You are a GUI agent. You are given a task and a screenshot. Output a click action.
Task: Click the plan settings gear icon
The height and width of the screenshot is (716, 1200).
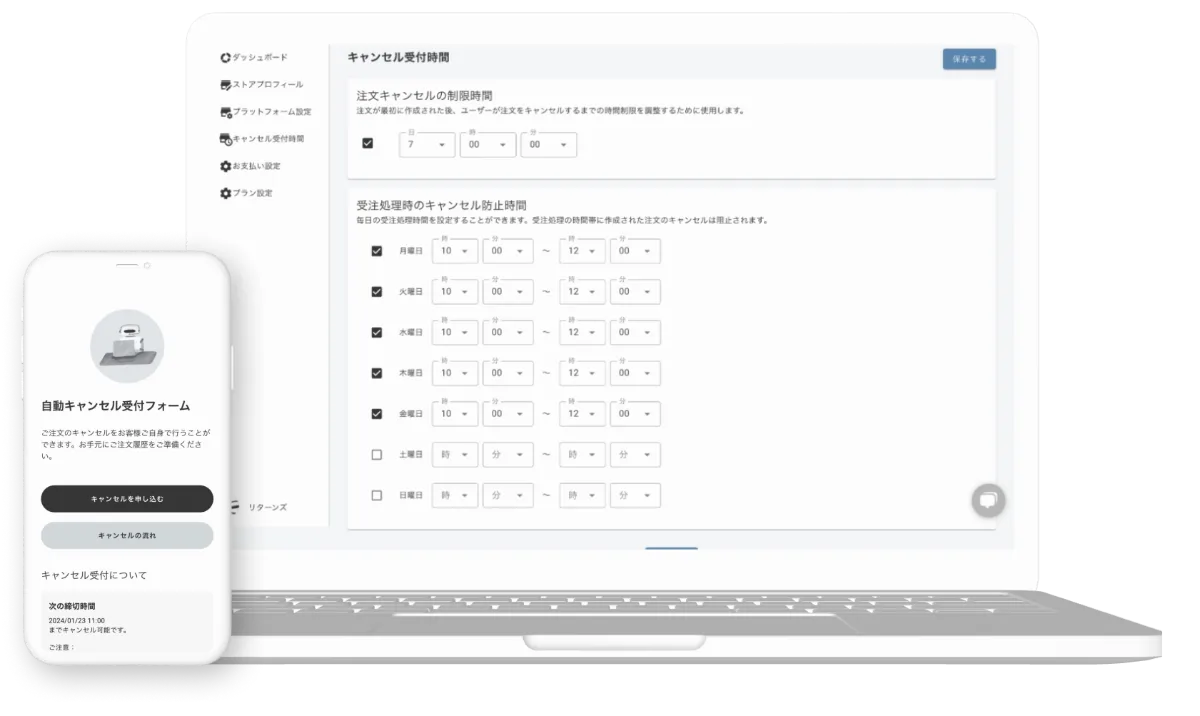point(225,193)
